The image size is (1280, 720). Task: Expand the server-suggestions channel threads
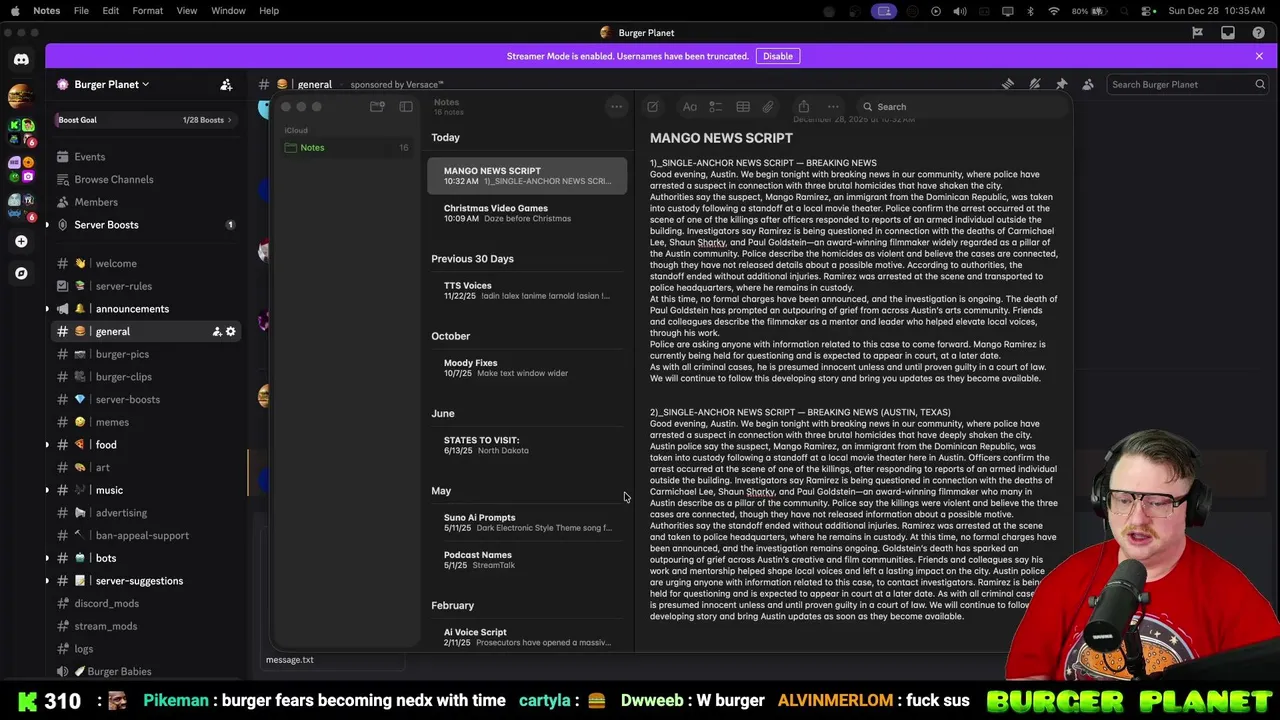[x=47, y=581]
